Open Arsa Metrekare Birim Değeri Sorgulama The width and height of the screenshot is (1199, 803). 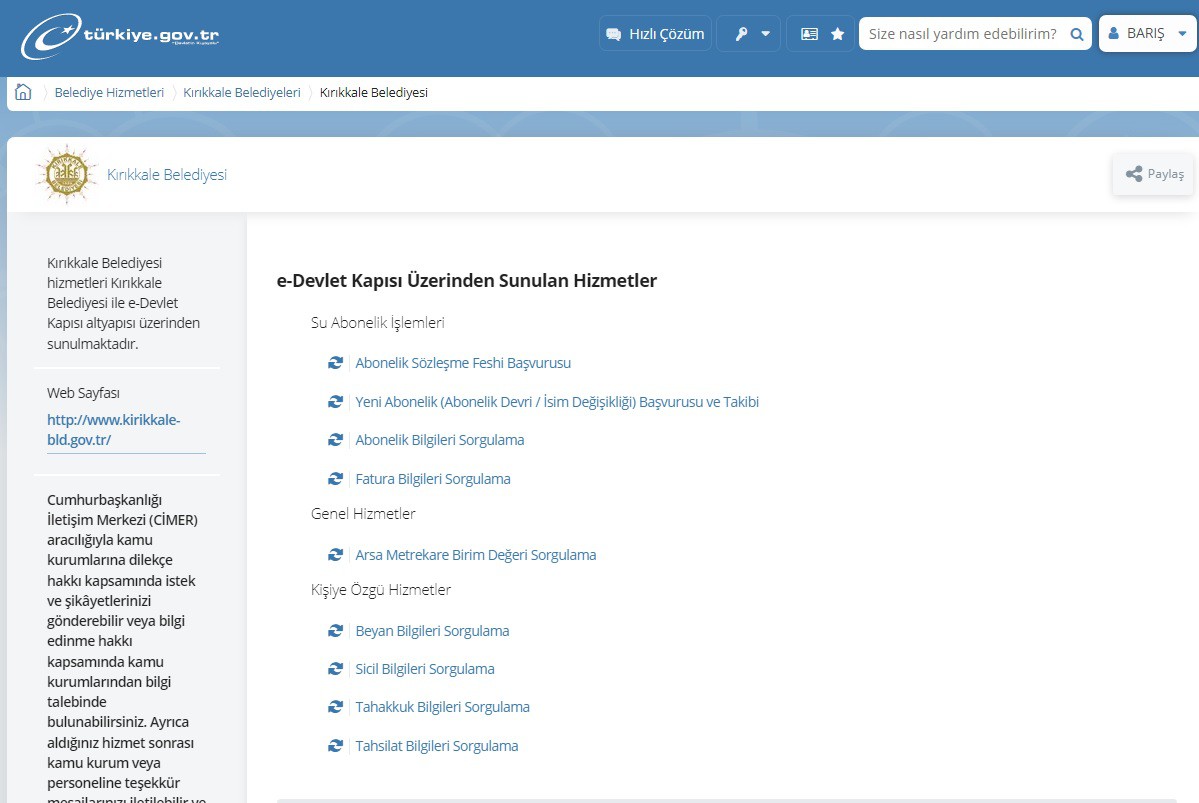(x=476, y=555)
